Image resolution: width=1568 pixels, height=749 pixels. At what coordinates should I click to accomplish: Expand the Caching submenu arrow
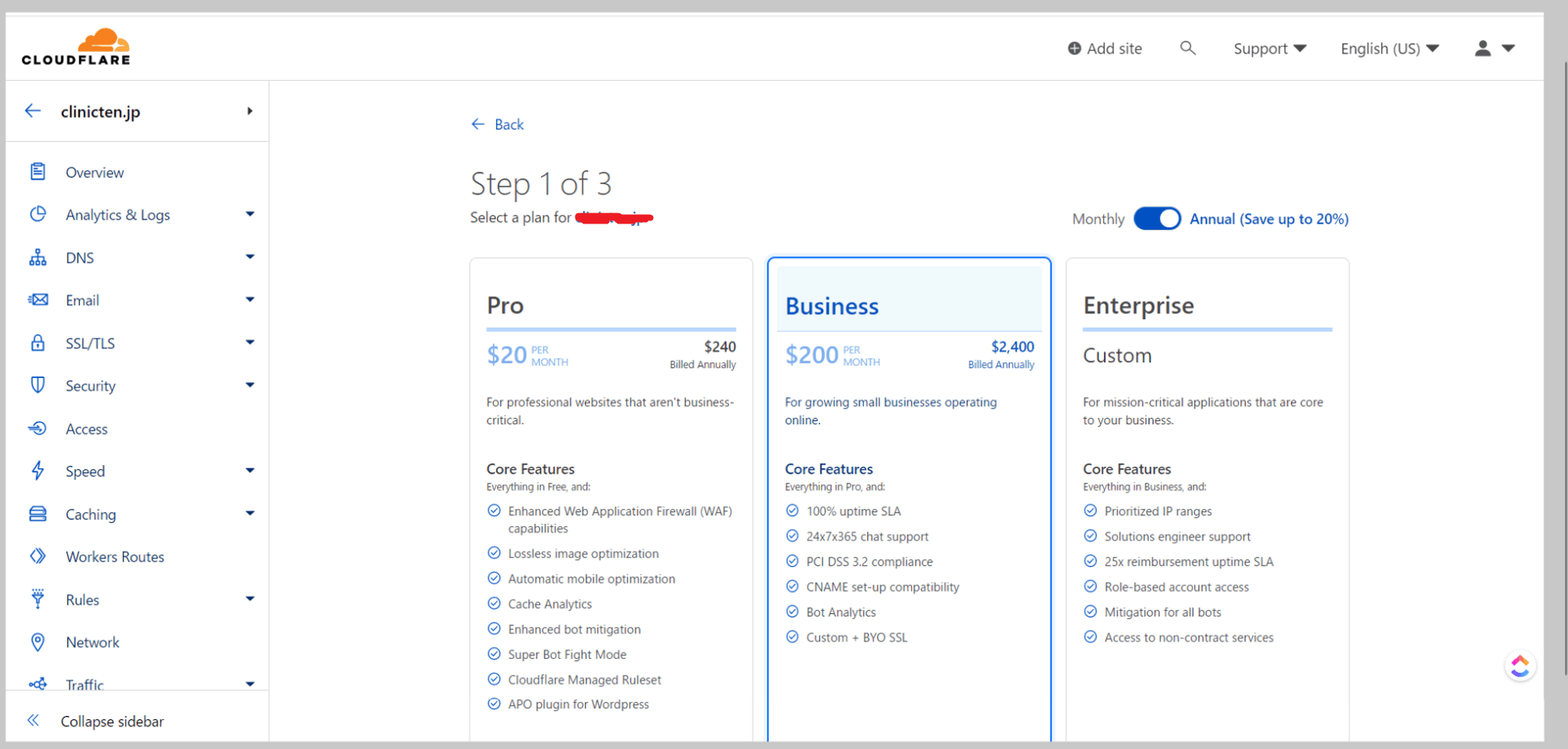(x=250, y=514)
